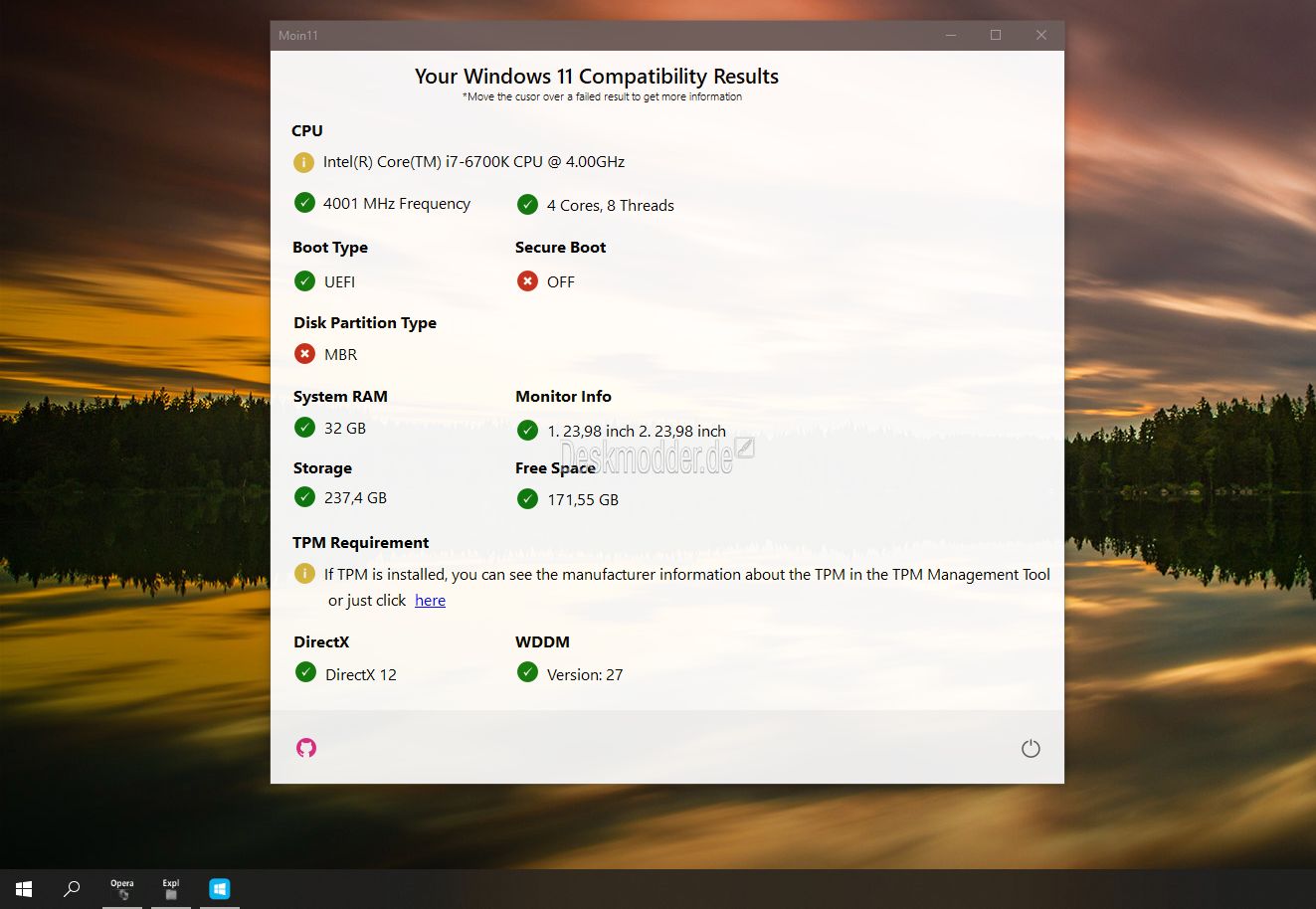This screenshot has width=1316, height=909.
Task: Click the power icon to exit
Action: click(x=1031, y=749)
